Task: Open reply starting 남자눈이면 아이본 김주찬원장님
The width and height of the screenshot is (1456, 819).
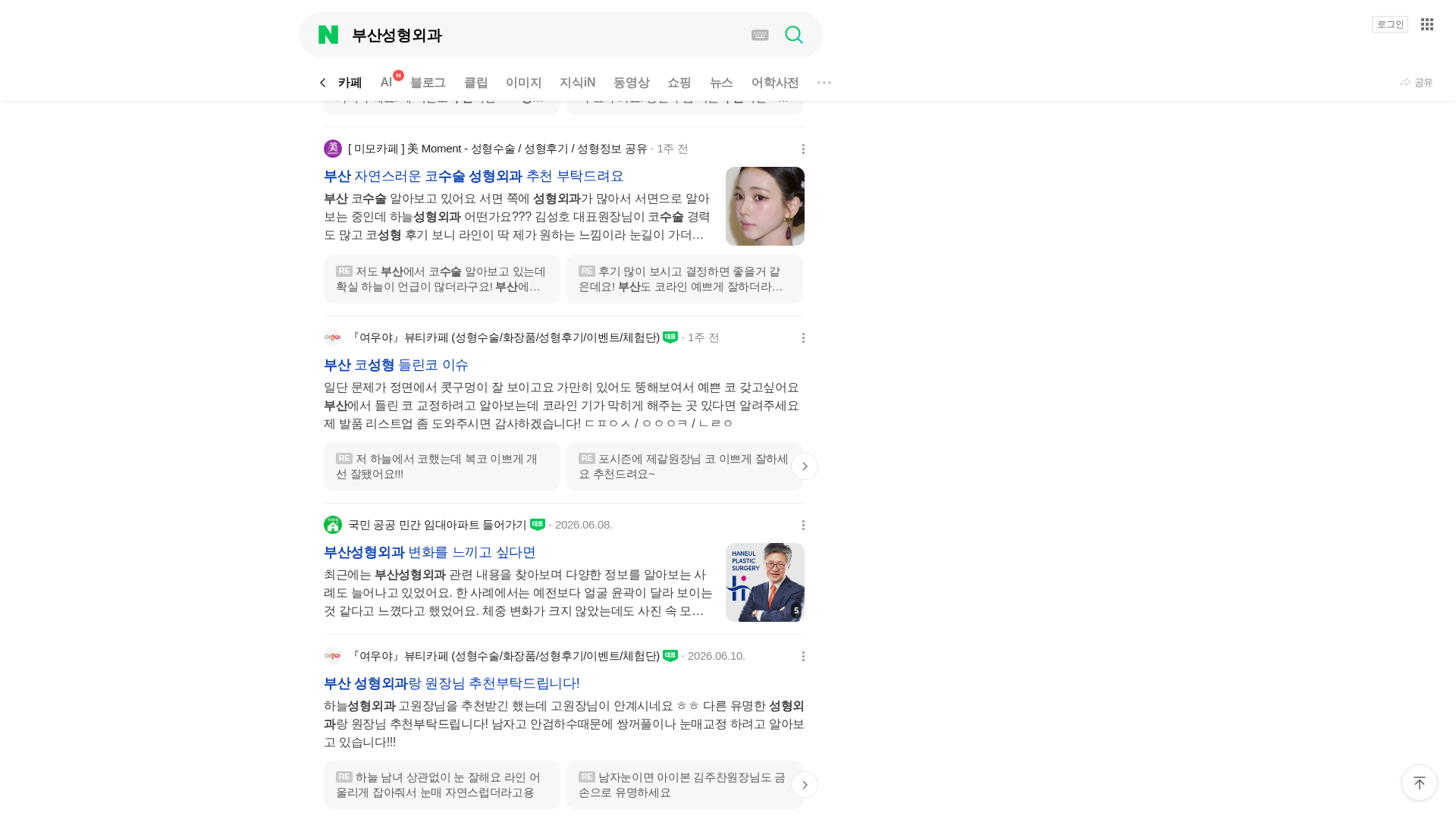Action: pos(685,785)
